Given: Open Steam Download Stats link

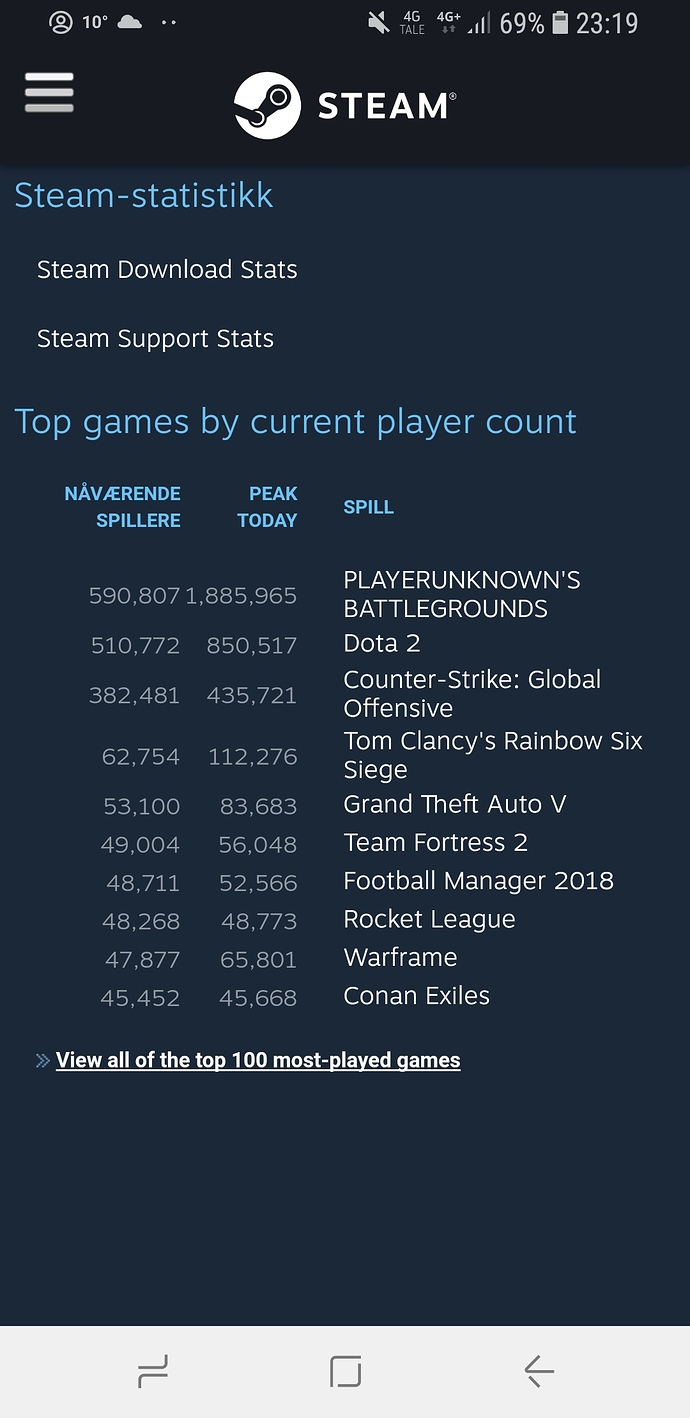Looking at the screenshot, I should [167, 269].
